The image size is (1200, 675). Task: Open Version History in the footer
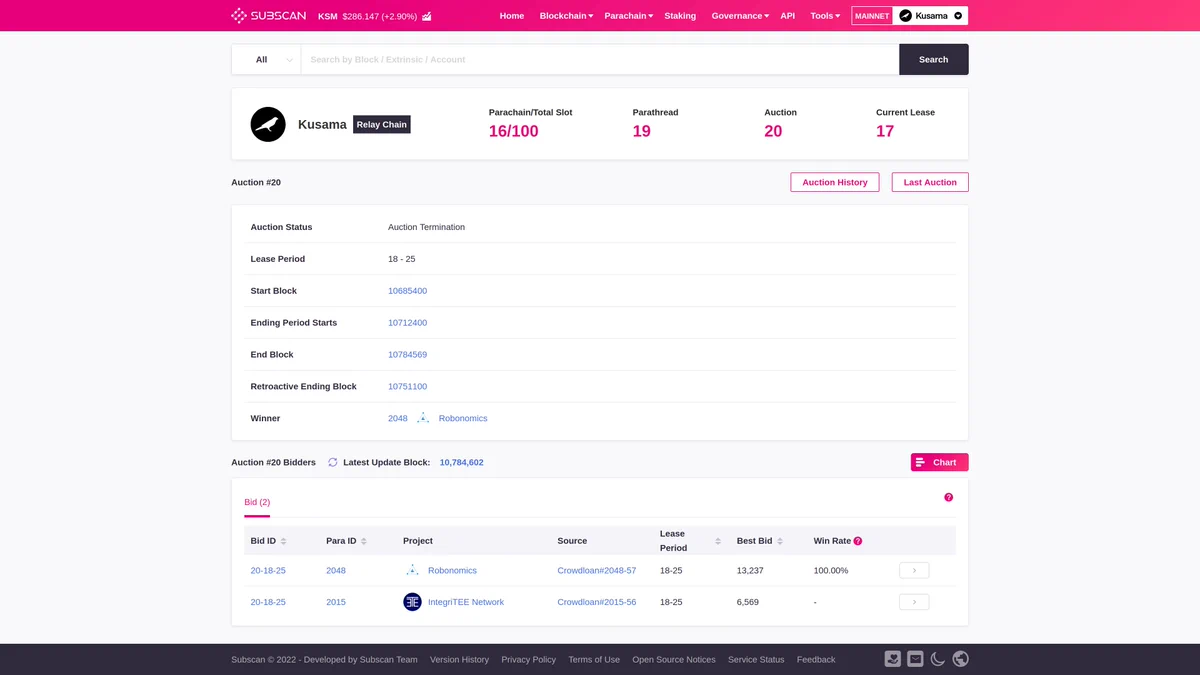[459, 659]
